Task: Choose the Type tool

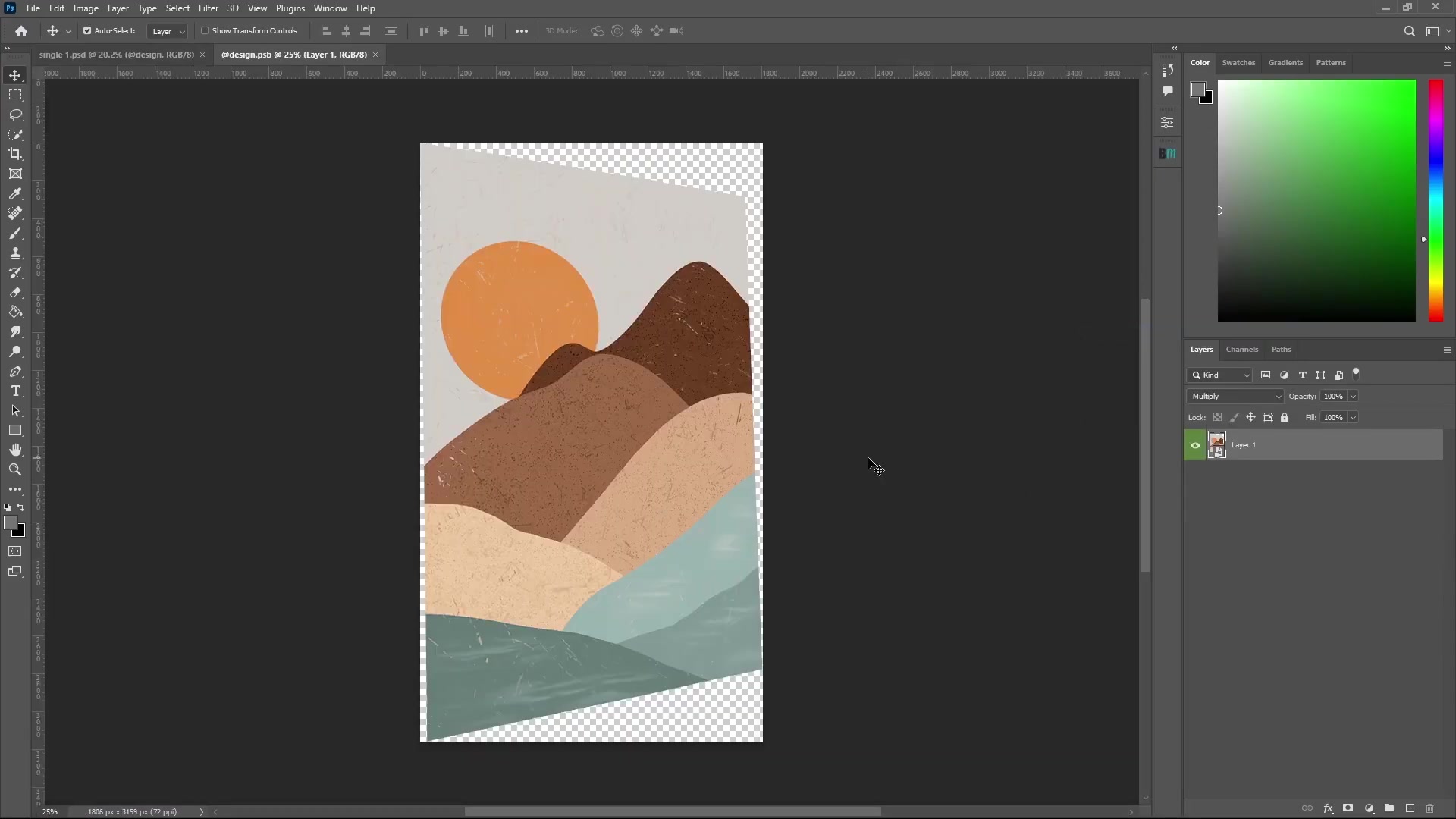Action: (15, 391)
